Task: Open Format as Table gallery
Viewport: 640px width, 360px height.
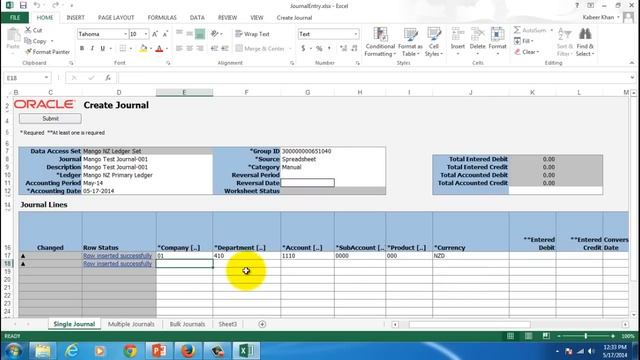Action: (x=410, y=42)
